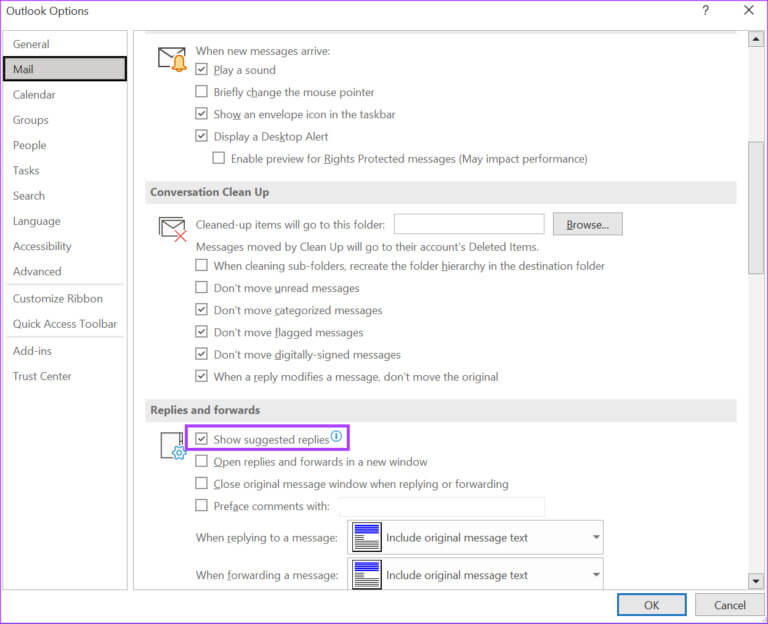Uncheck Don't move categorized messages

pos(201,310)
